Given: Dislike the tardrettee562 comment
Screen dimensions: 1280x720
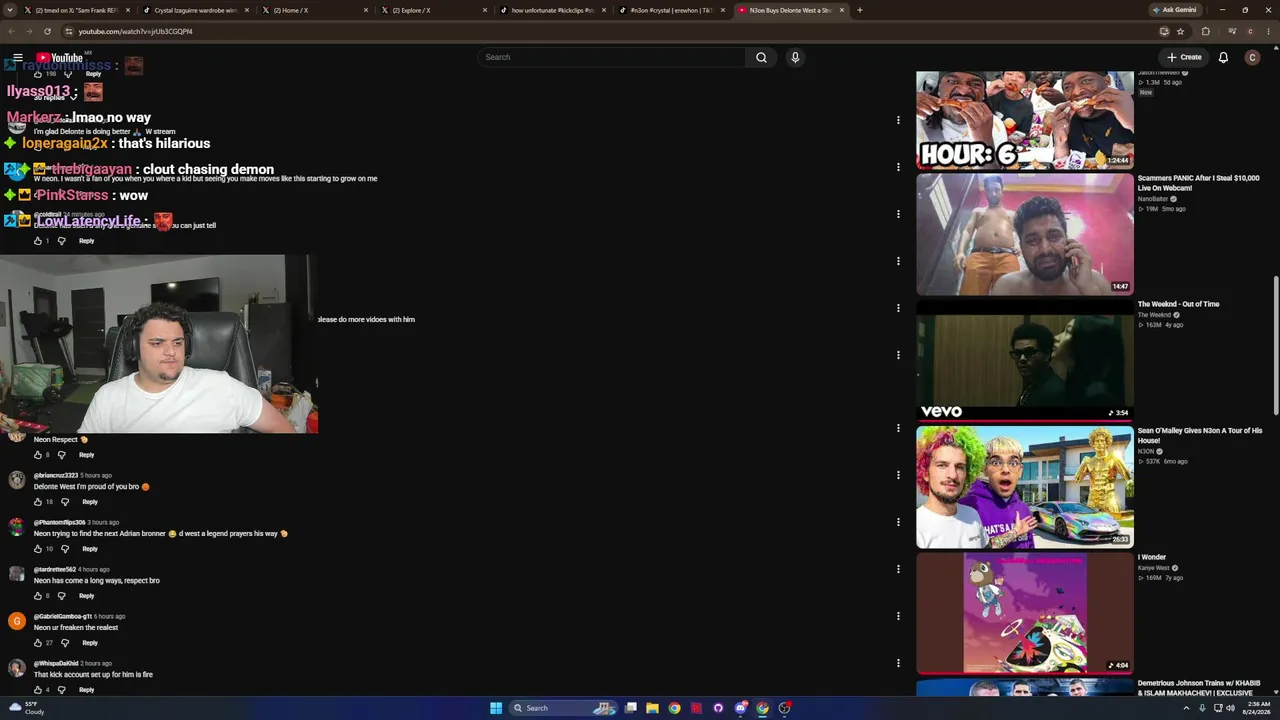Looking at the screenshot, I should pyautogui.click(x=61, y=596).
